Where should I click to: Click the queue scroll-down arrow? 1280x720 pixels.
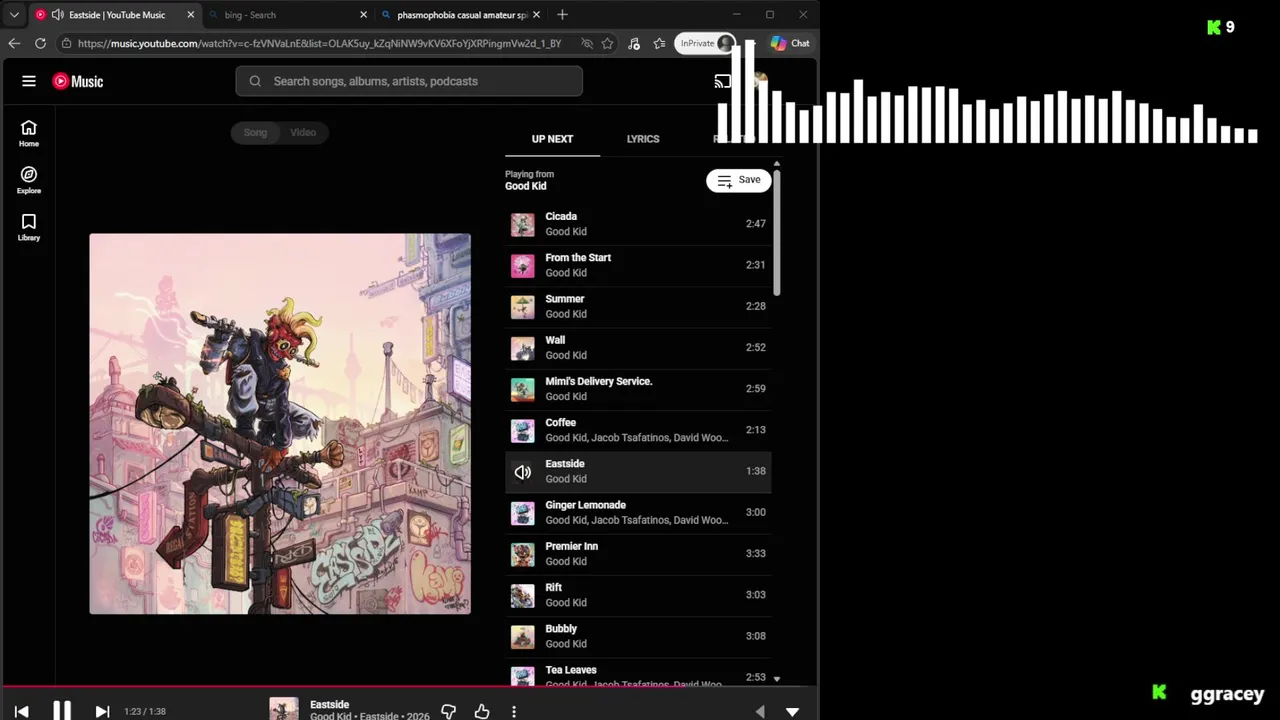click(776, 679)
